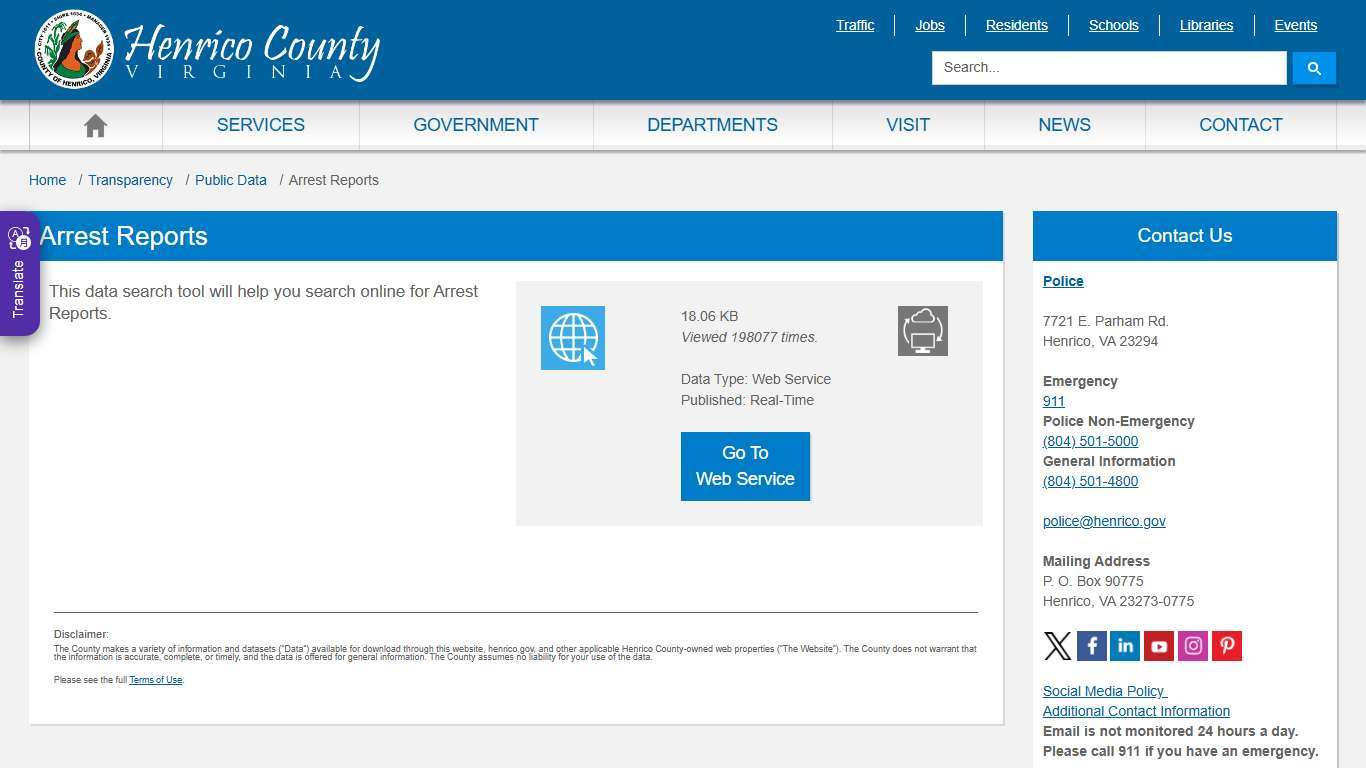This screenshot has height=768, width=1366.
Task: Click the search magnifying glass button
Action: point(1314,67)
